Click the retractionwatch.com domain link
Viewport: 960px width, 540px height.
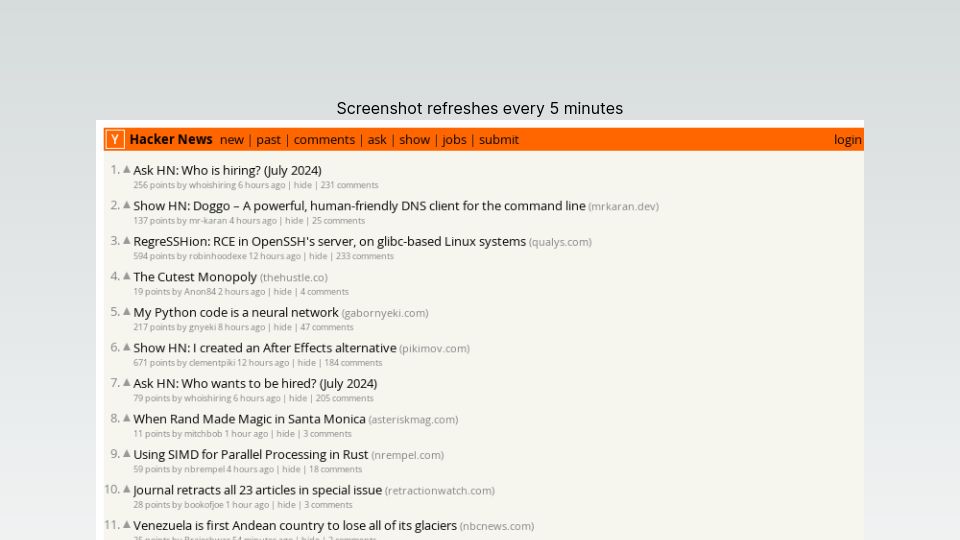pyautogui.click(x=440, y=490)
